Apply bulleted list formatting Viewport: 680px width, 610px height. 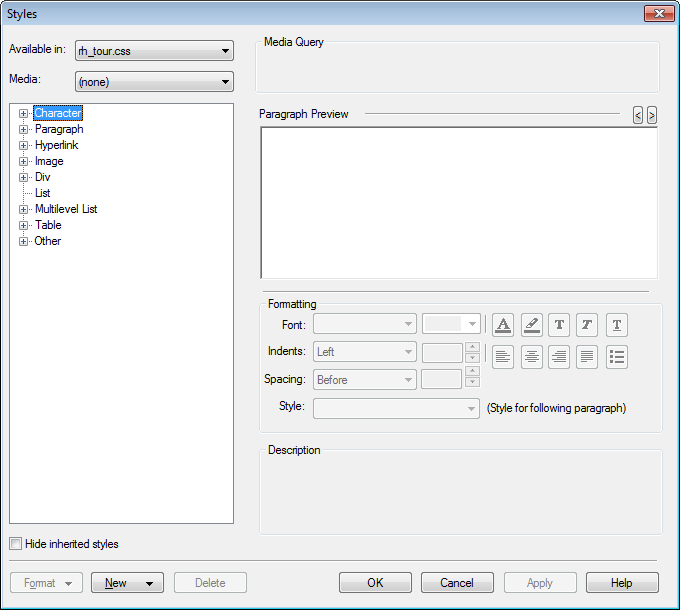point(617,357)
